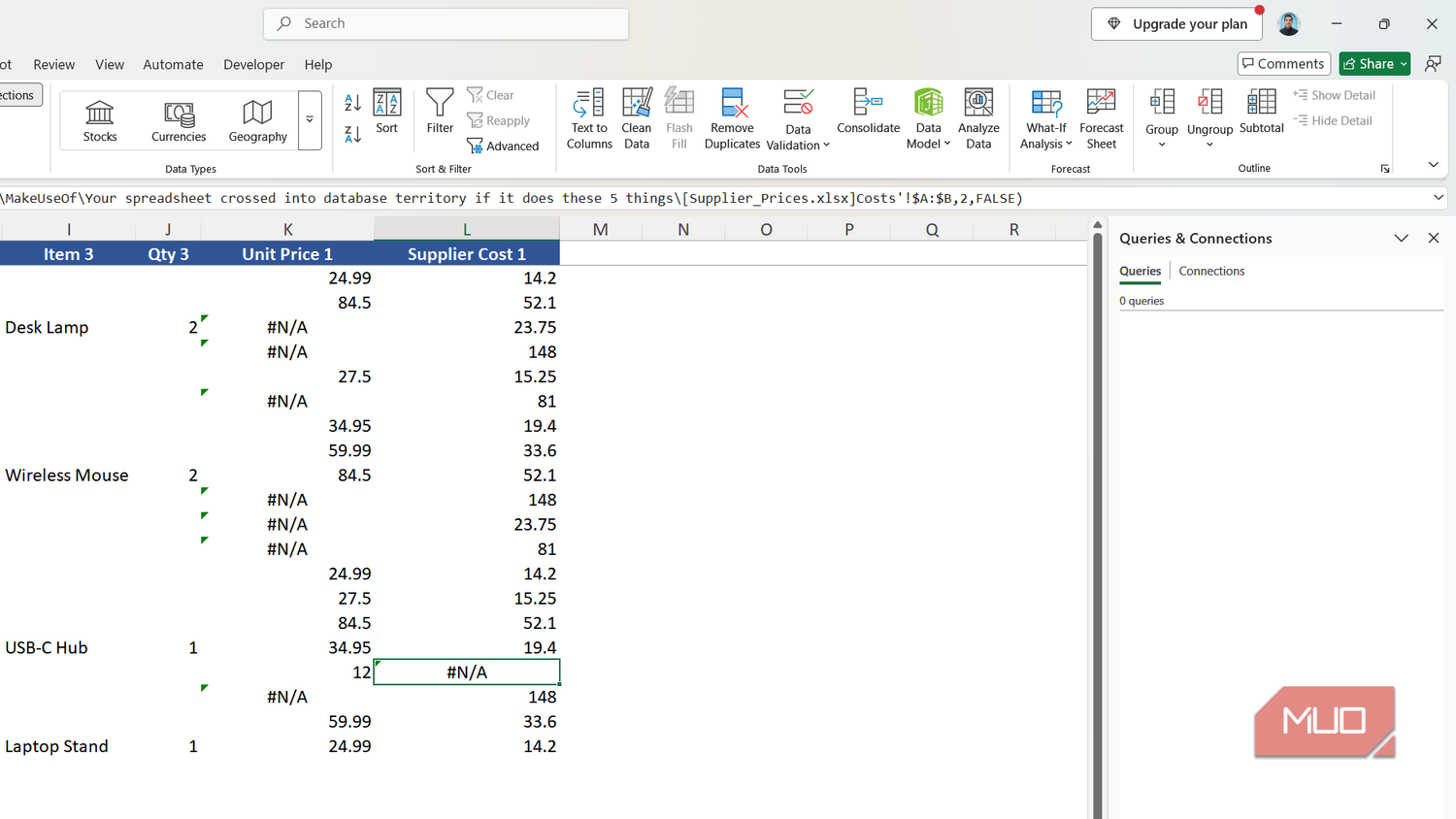Viewport: 1456px width, 819px height.
Task: Select the Unit Price 1 header cell
Action: (287, 254)
